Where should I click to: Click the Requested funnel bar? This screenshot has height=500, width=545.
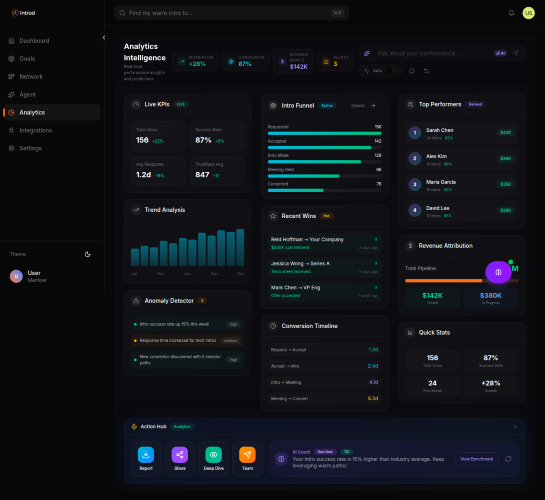(x=324, y=133)
